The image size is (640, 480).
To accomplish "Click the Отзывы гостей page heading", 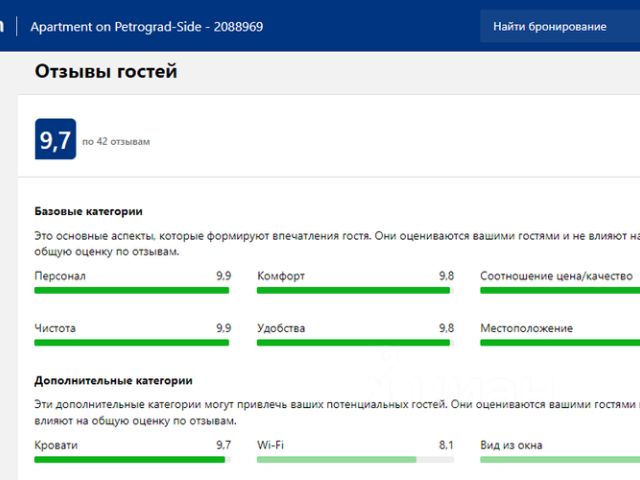I will [106, 72].
